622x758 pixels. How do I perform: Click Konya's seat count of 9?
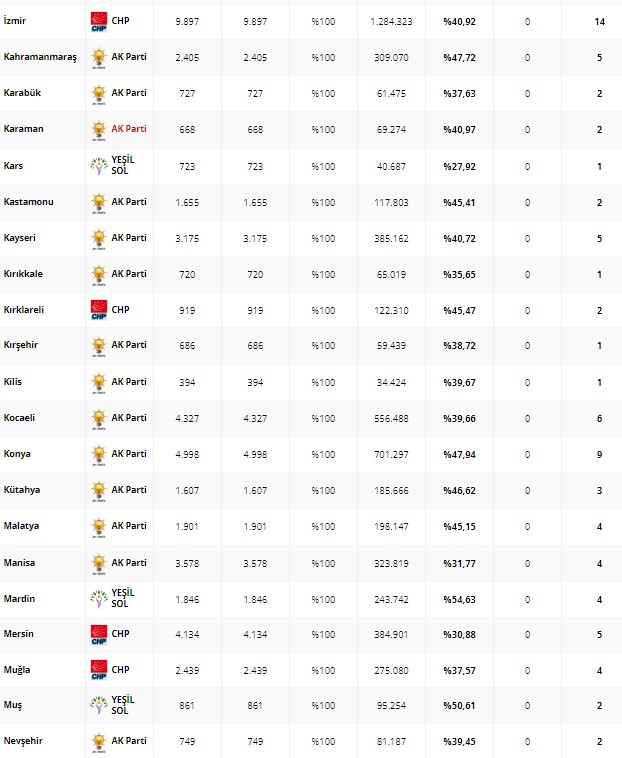599,454
